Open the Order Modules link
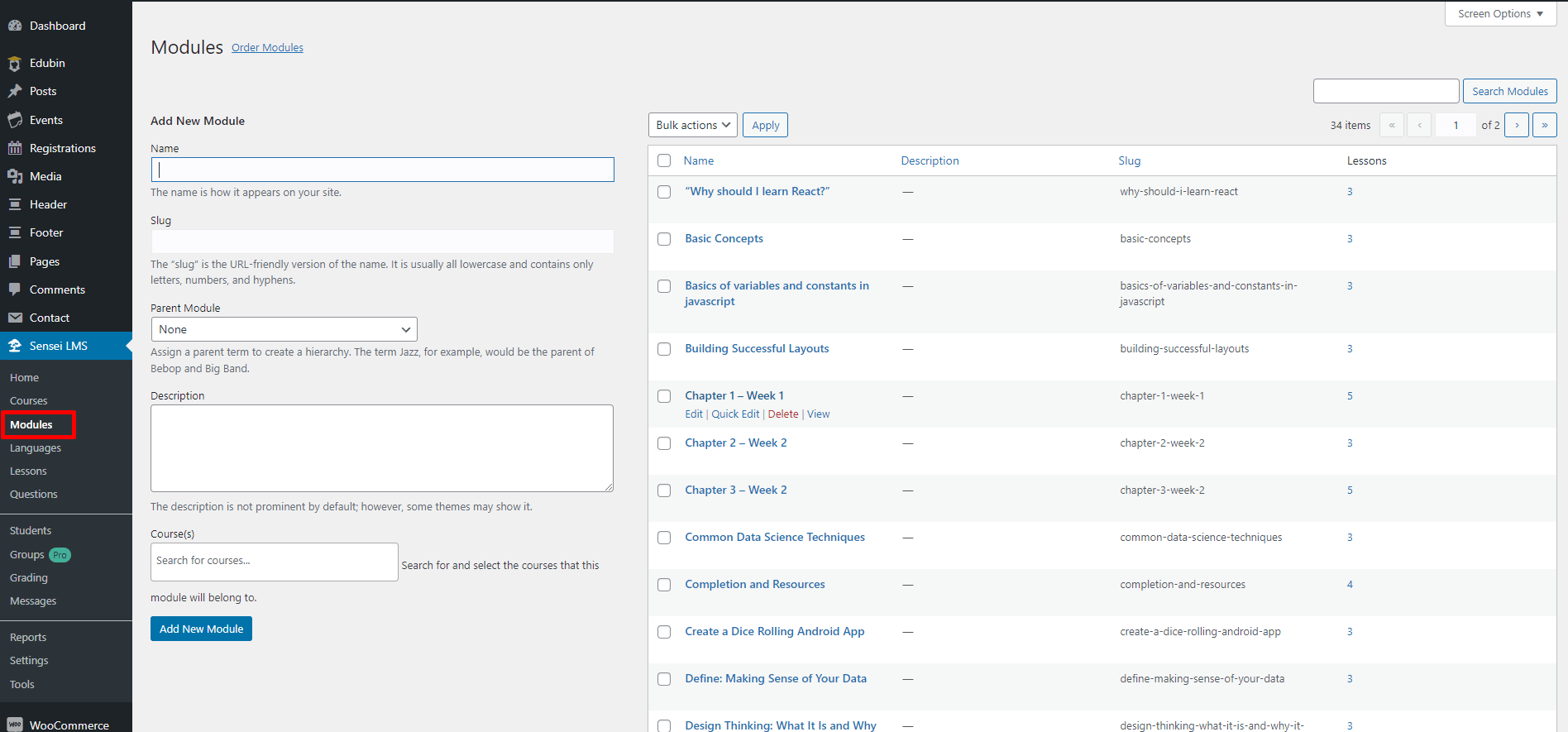The image size is (1568, 732). pos(267,48)
